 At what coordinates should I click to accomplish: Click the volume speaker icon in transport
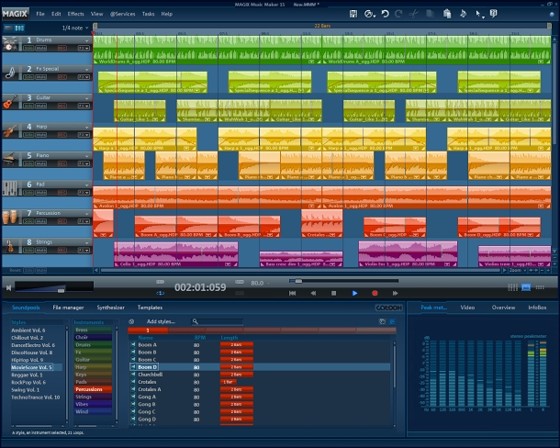tap(9, 288)
